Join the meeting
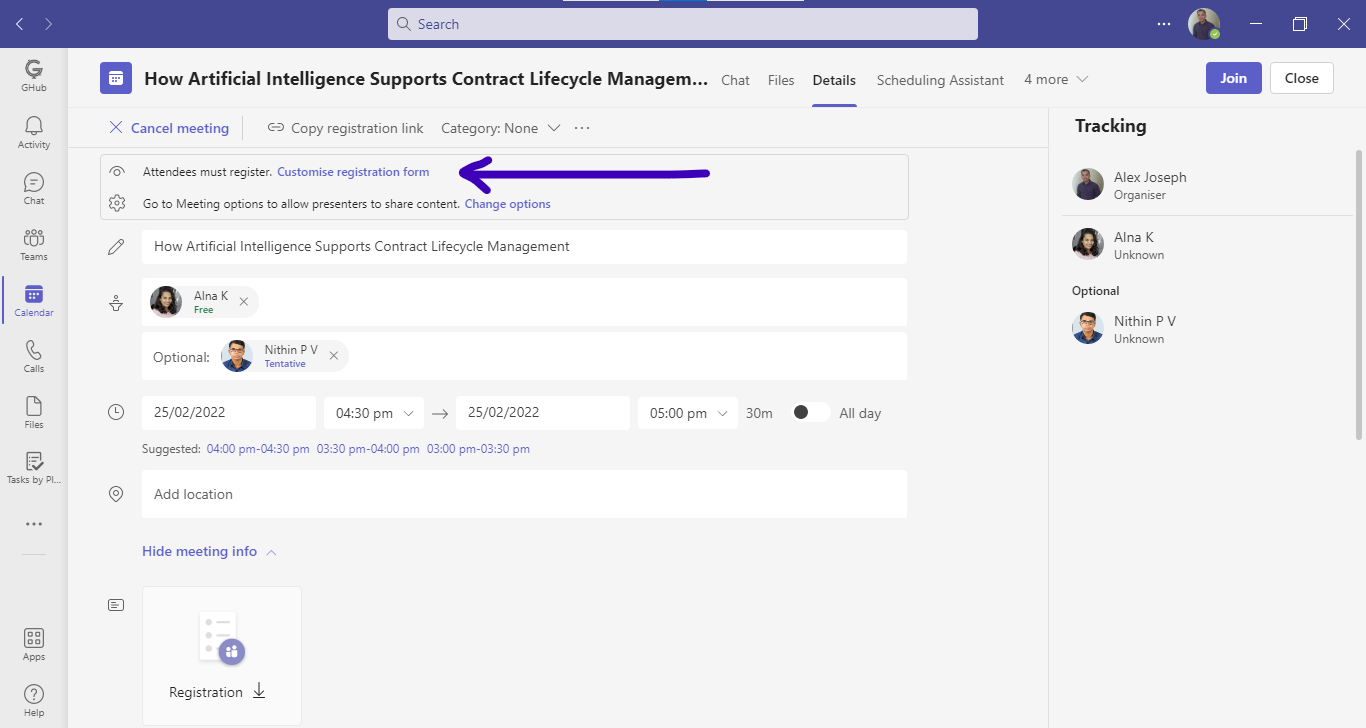The image size is (1366, 728). pyautogui.click(x=1233, y=77)
